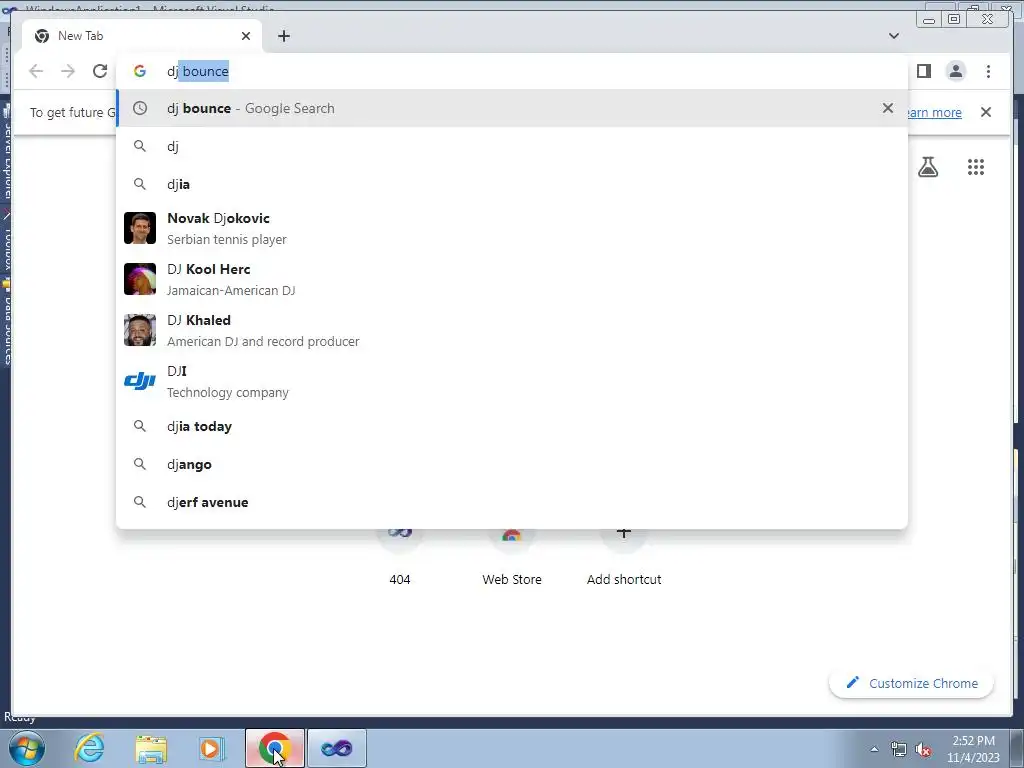The height and width of the screenshot is (768, 1024).
Task: Choose the django suggestion
Action: [512, 464]
